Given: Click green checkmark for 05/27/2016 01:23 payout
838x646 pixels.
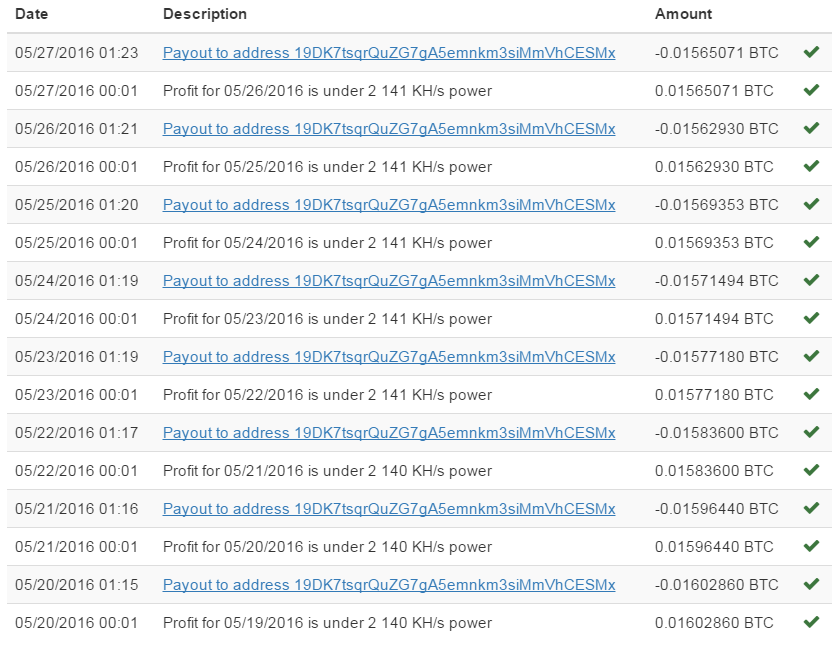Looking at the screenshot, I should pyautogui.click(x=811, y=52).
